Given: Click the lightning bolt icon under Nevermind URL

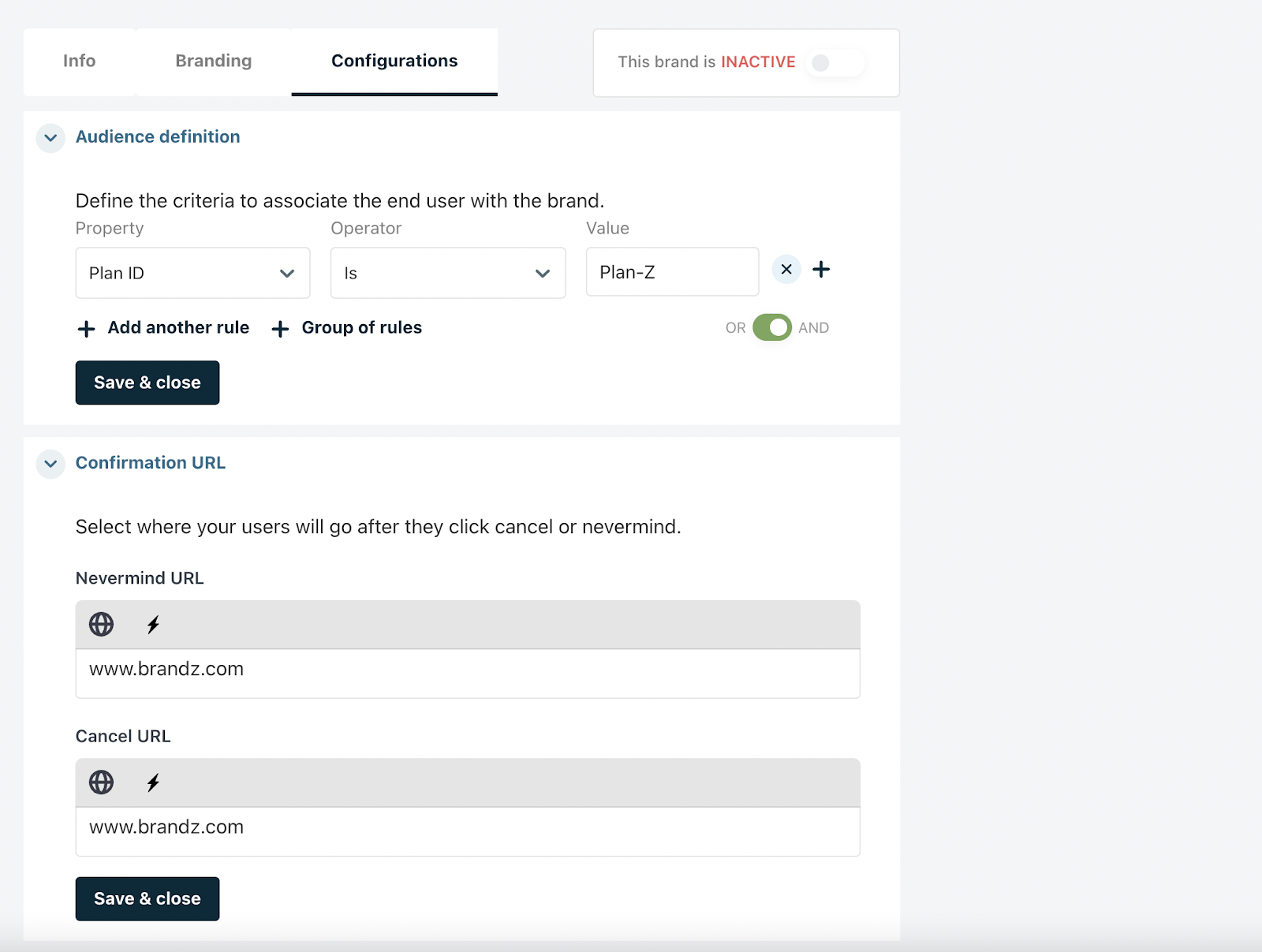Looking at the screenshot, I should (x=153, y=625).
